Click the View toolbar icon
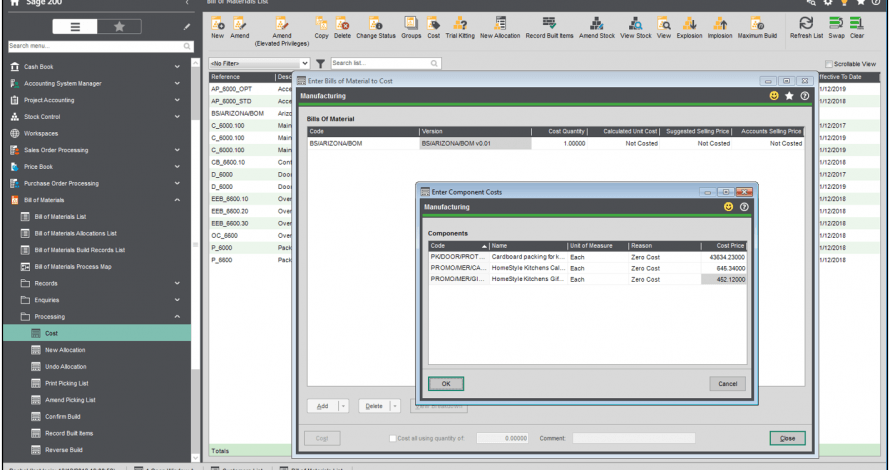This screenshot has width=890, height=470. 664,28
